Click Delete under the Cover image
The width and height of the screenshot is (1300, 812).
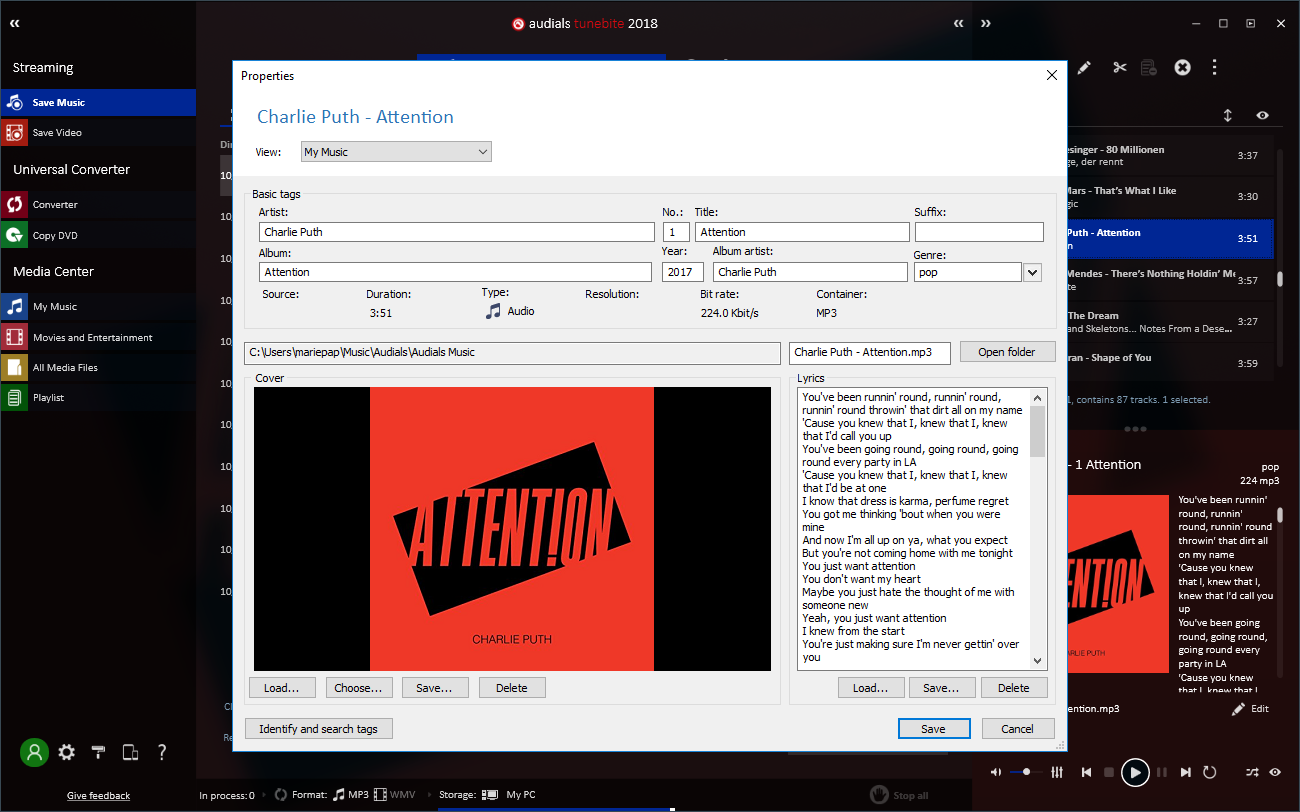click(x=512, y=688)
